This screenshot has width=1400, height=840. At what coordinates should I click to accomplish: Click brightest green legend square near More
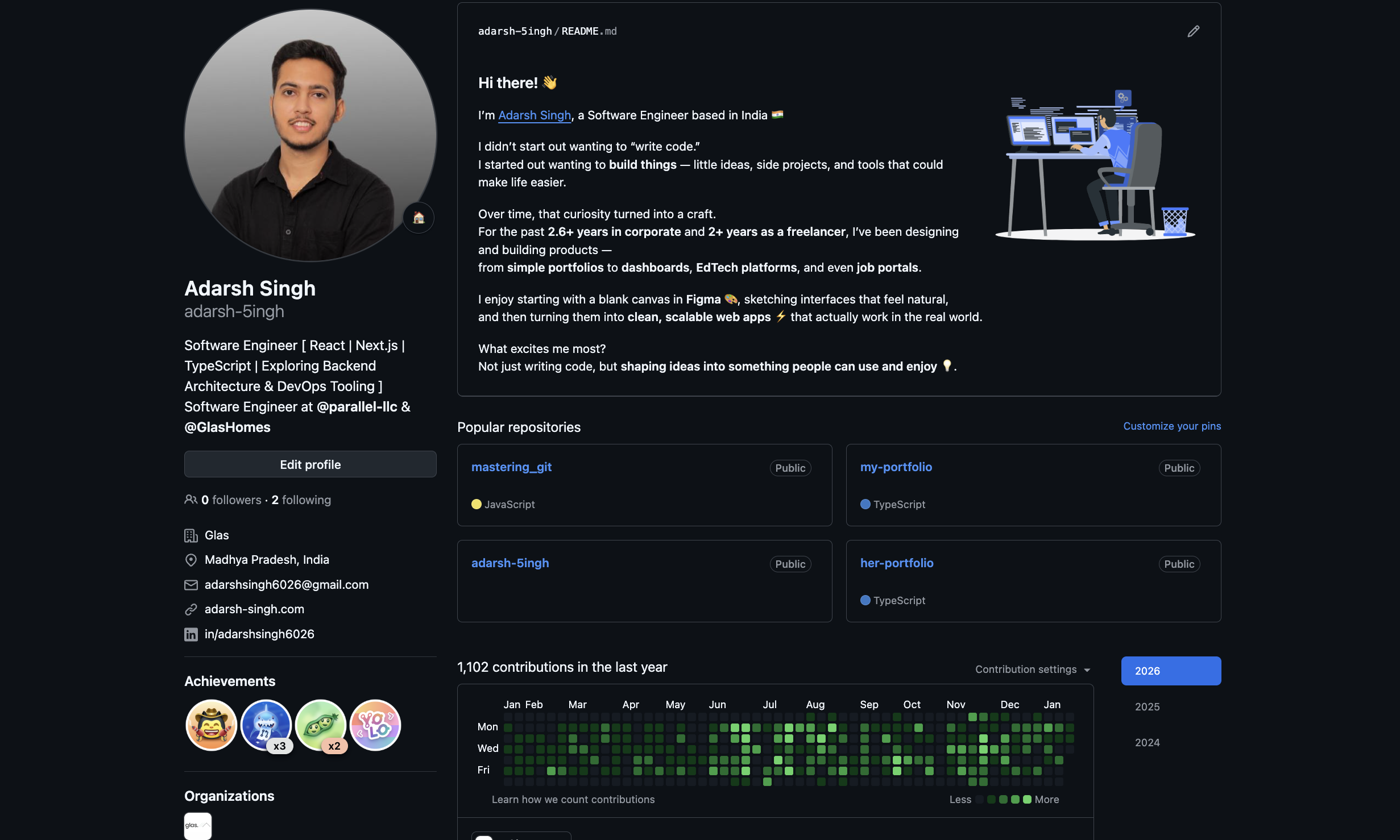pos(1027,800)
